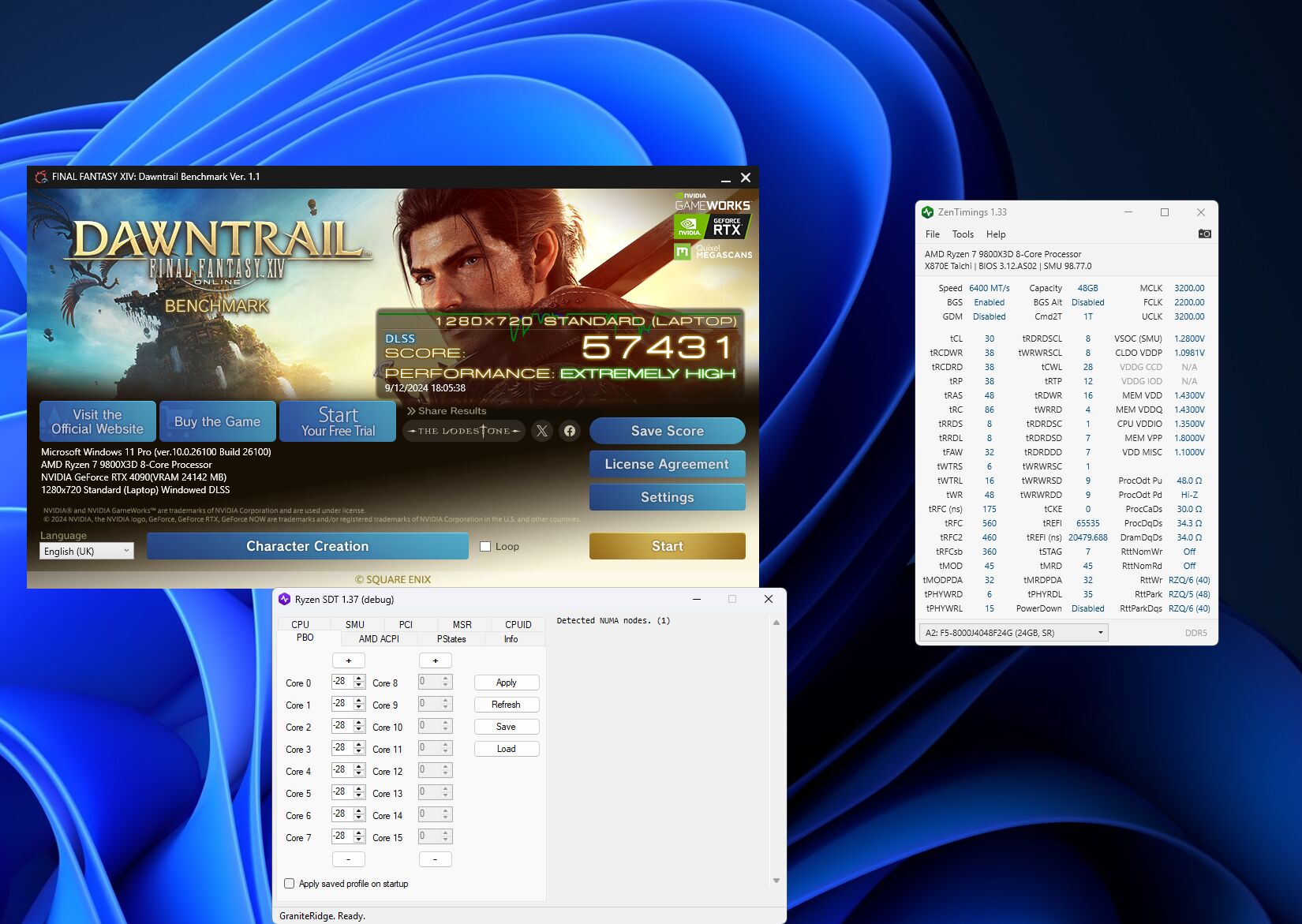Decrement Core 5 offset with down arrow
This screenshot has width=1302, height=924.
(x=359, y=796)
